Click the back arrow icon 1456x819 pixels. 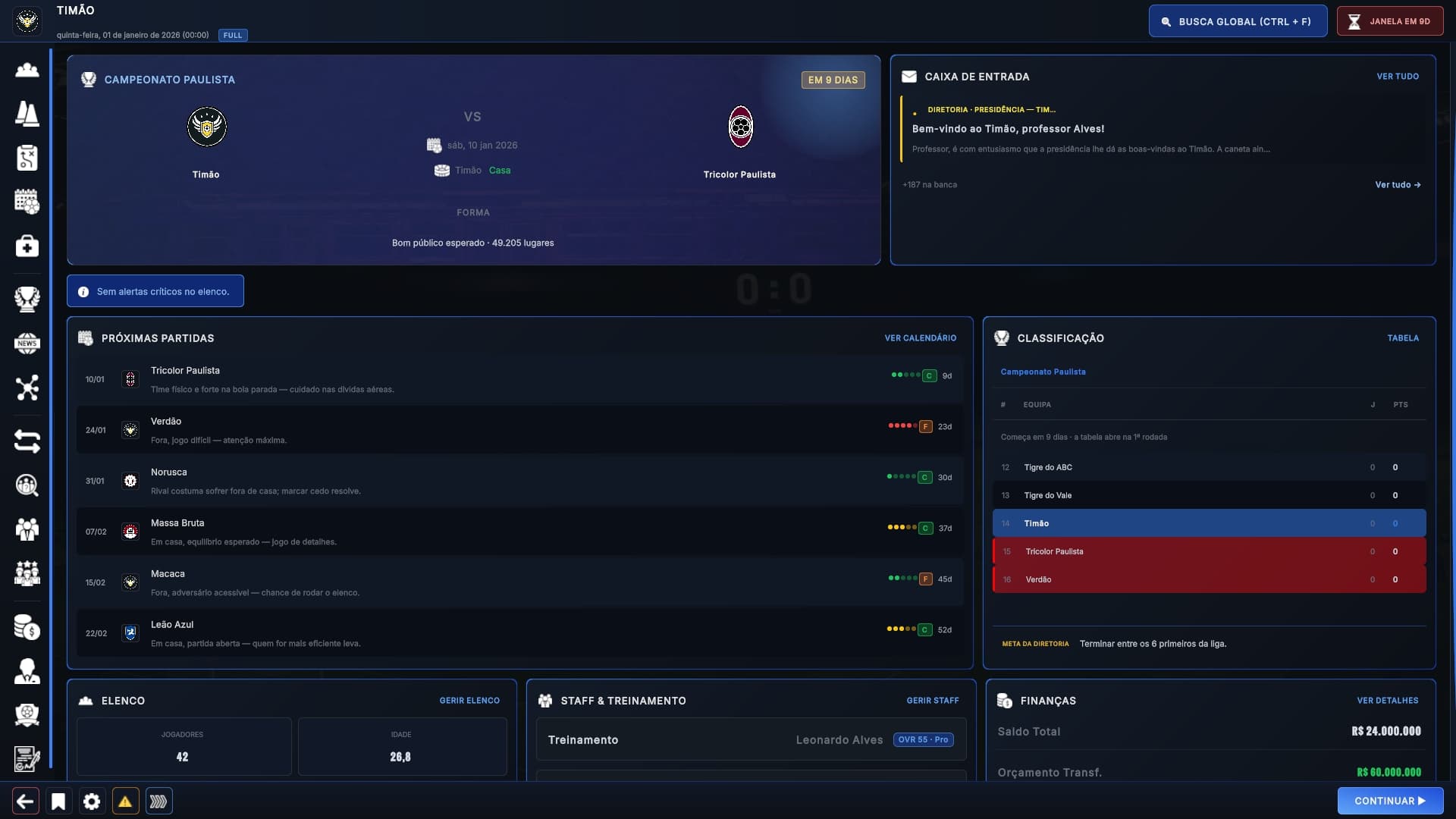[26, 801]
